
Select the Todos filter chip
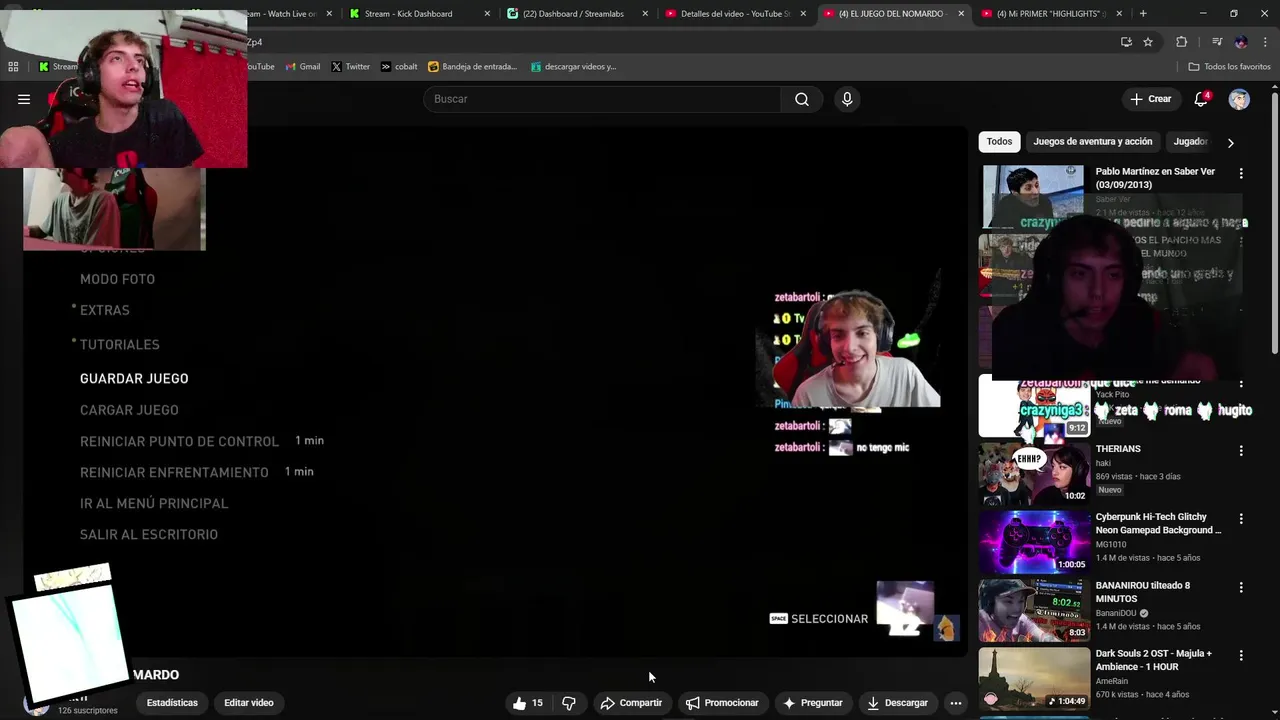coord(999,142)
